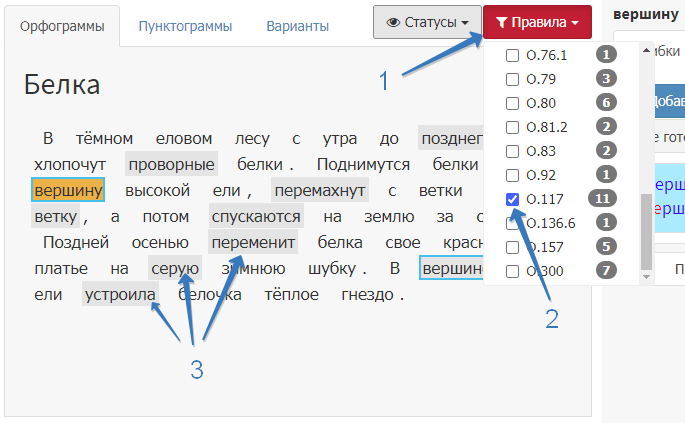Select the orange highlighted word вершину
Viewport: 685px width, 423px height.
point(68,190)
